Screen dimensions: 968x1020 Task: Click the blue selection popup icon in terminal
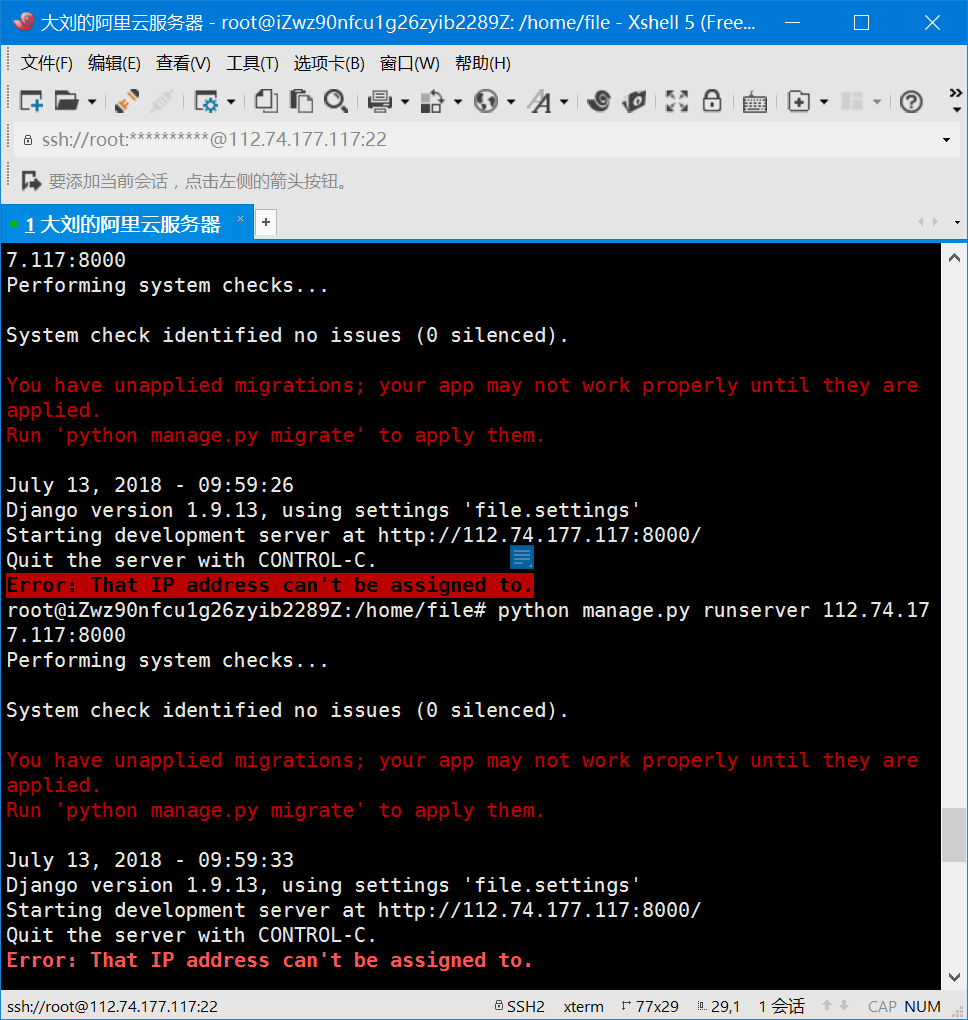coord(522,557)
